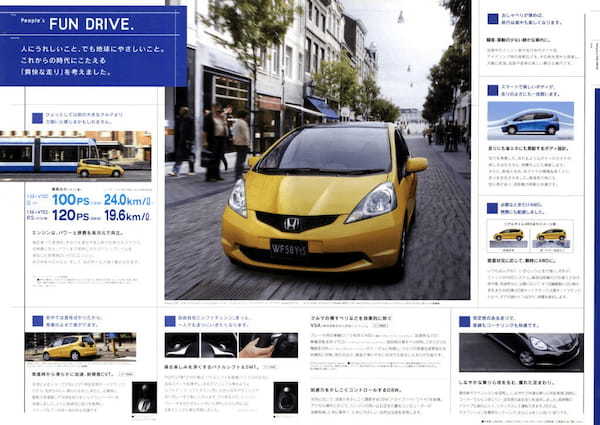
Task: Click the "VSA" heading text
Action: 315,326
